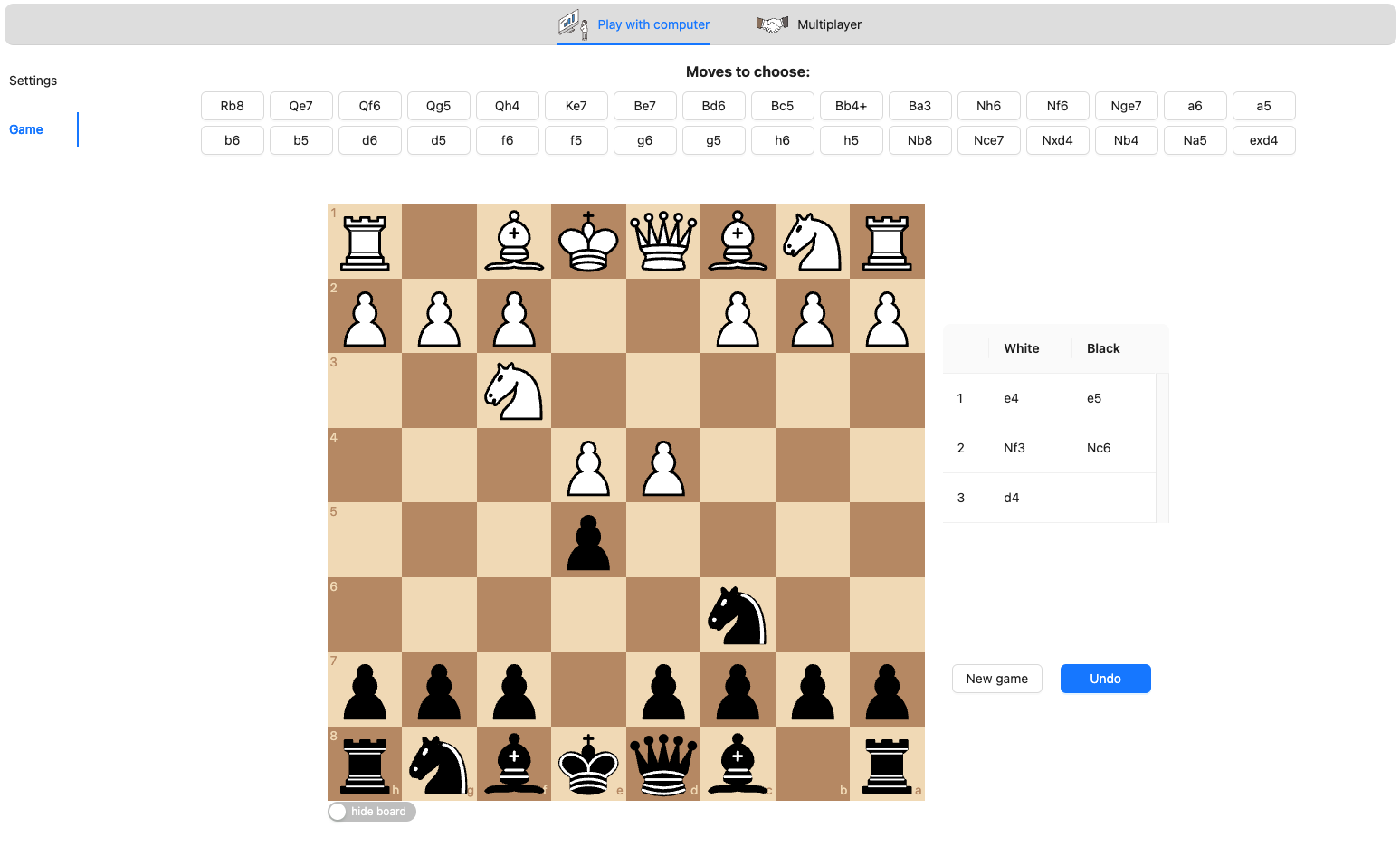Start a New game

(997, 679)
